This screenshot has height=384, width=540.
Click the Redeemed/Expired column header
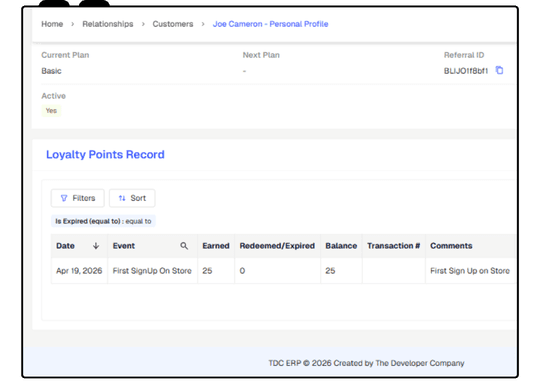(277, 246)
